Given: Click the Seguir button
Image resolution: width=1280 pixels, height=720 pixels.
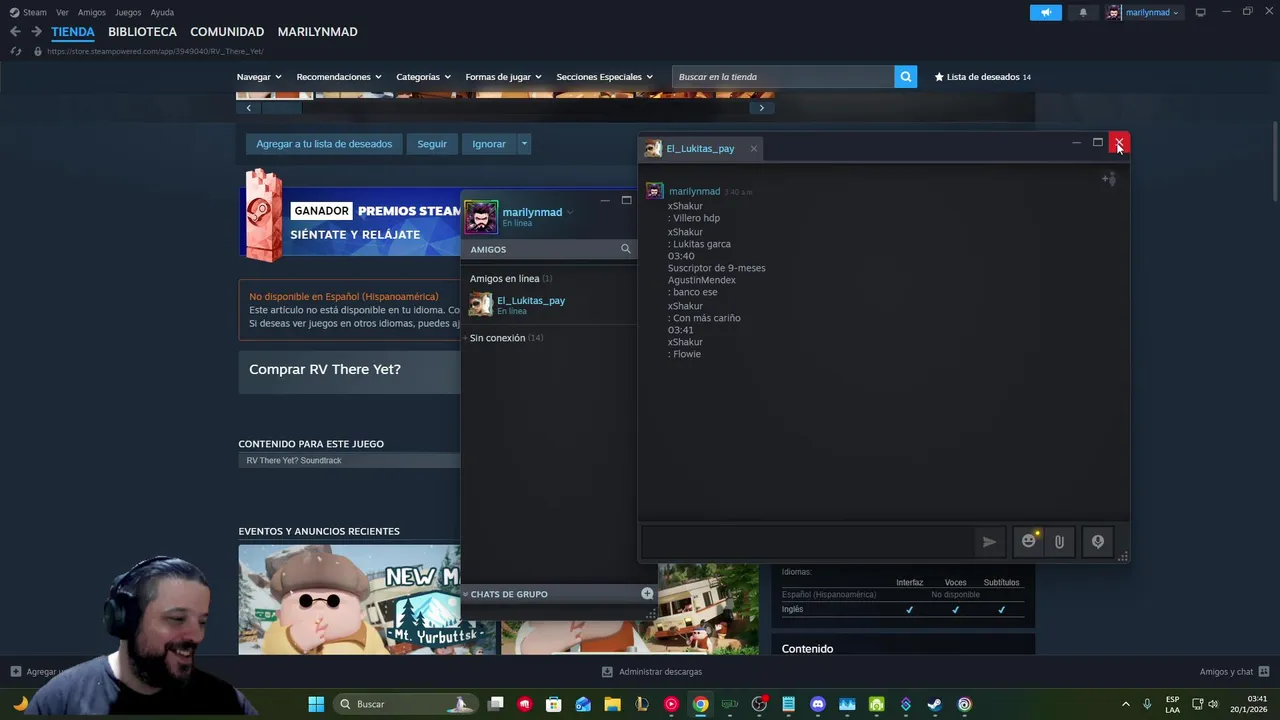Looking at the screenshot, I should point(432,144).
